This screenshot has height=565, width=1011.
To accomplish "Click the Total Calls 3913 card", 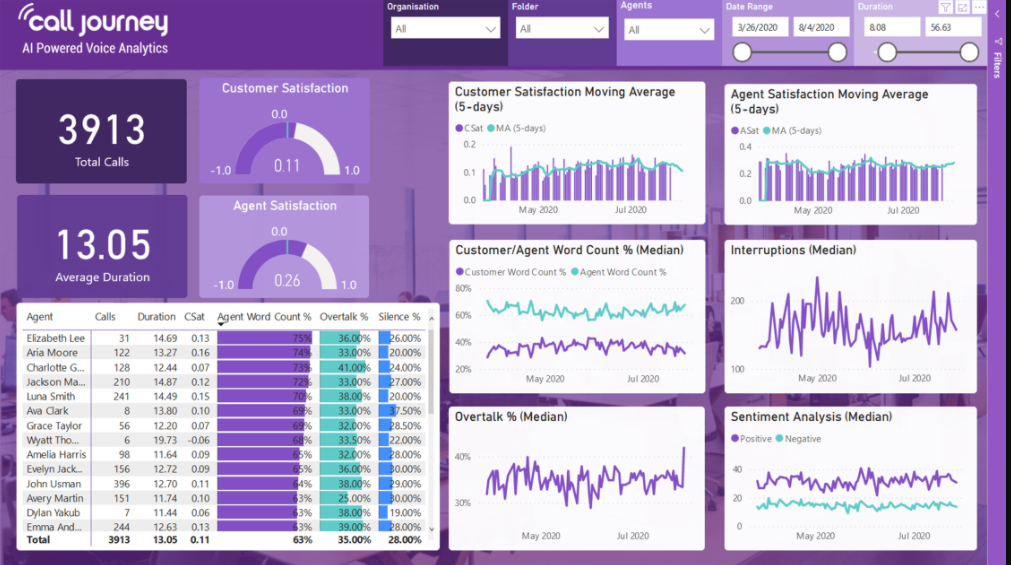I will (x=101, y=131).
